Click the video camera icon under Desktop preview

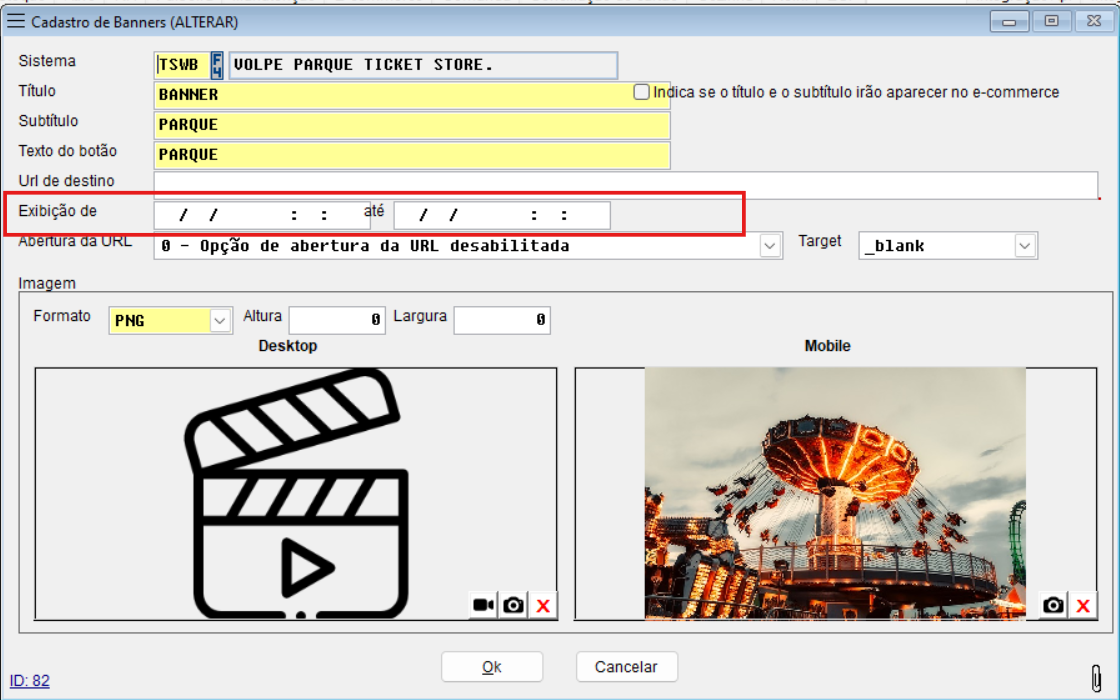coord(484,605)
